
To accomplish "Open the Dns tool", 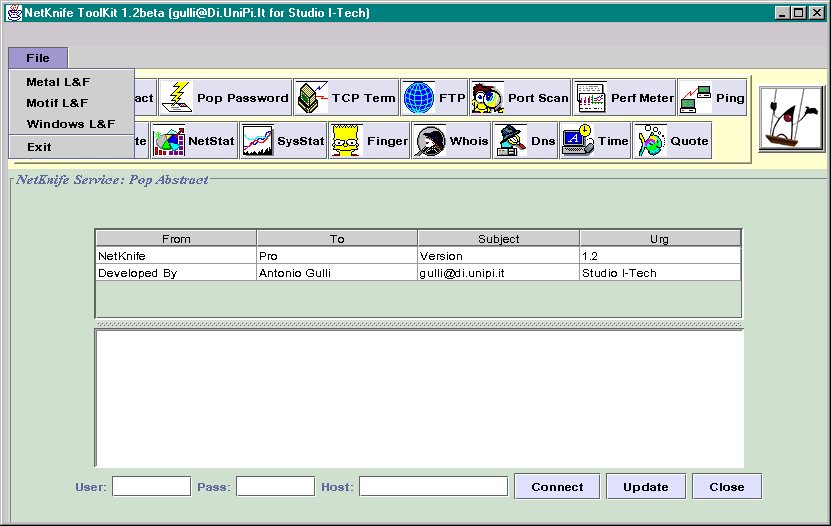I will [x=525, y=140].
